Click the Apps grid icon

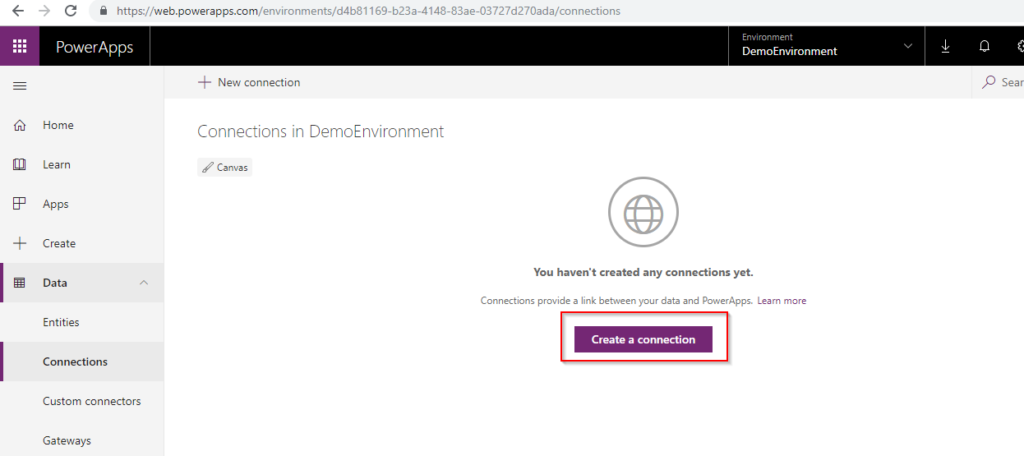[20, 204]
